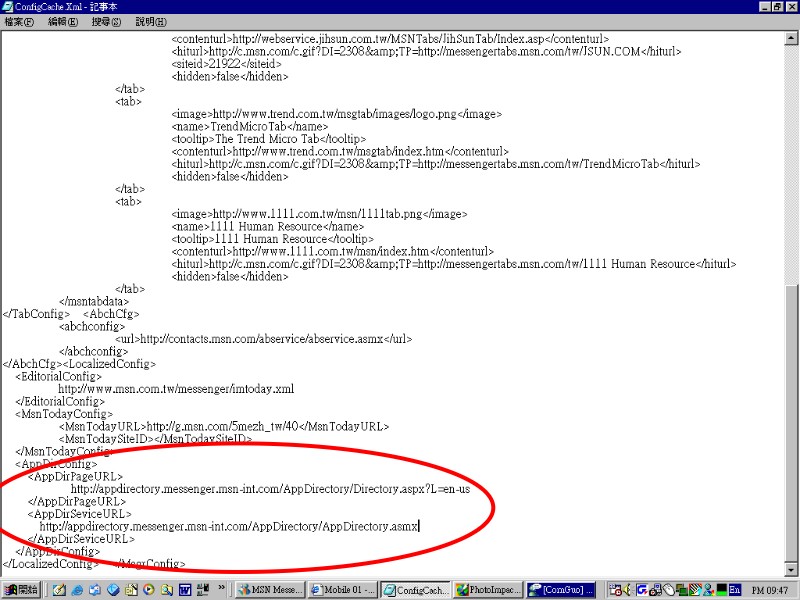Click the vertical scrollbar up arrow
This screenshot has width=800, height=600.
(x=791, y=38)
